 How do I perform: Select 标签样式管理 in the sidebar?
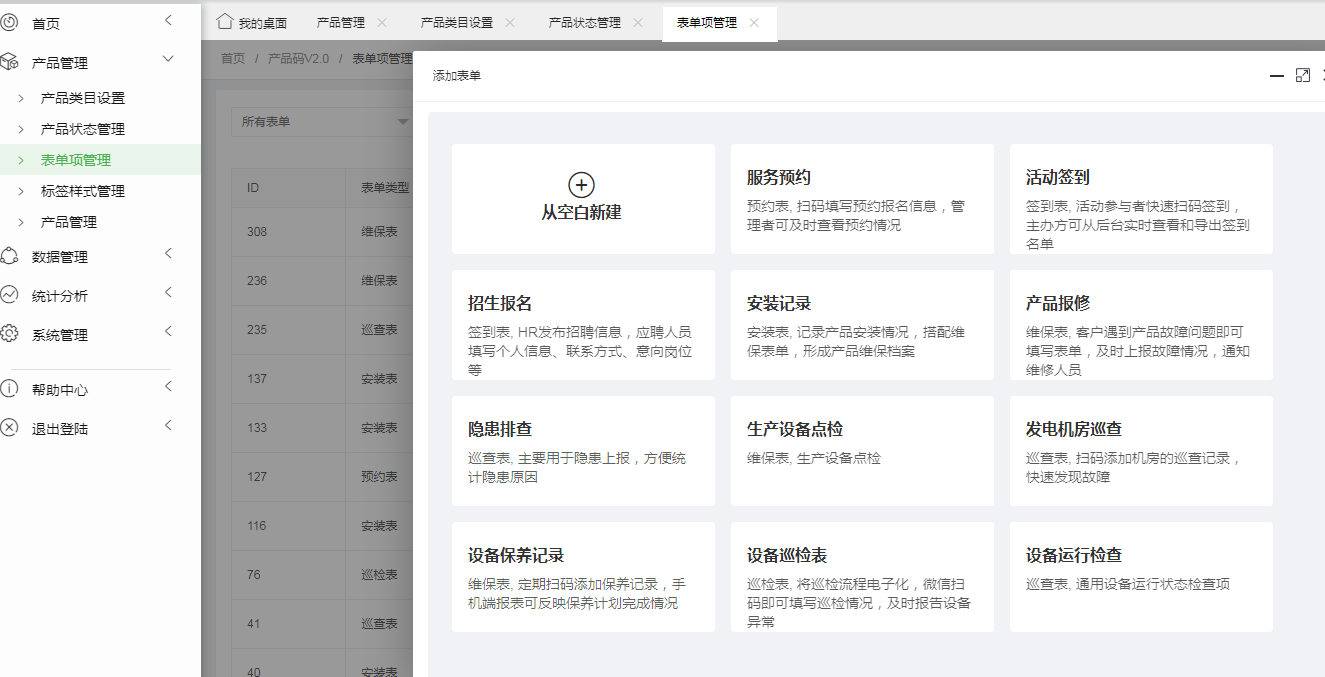(x=82, y=191)
